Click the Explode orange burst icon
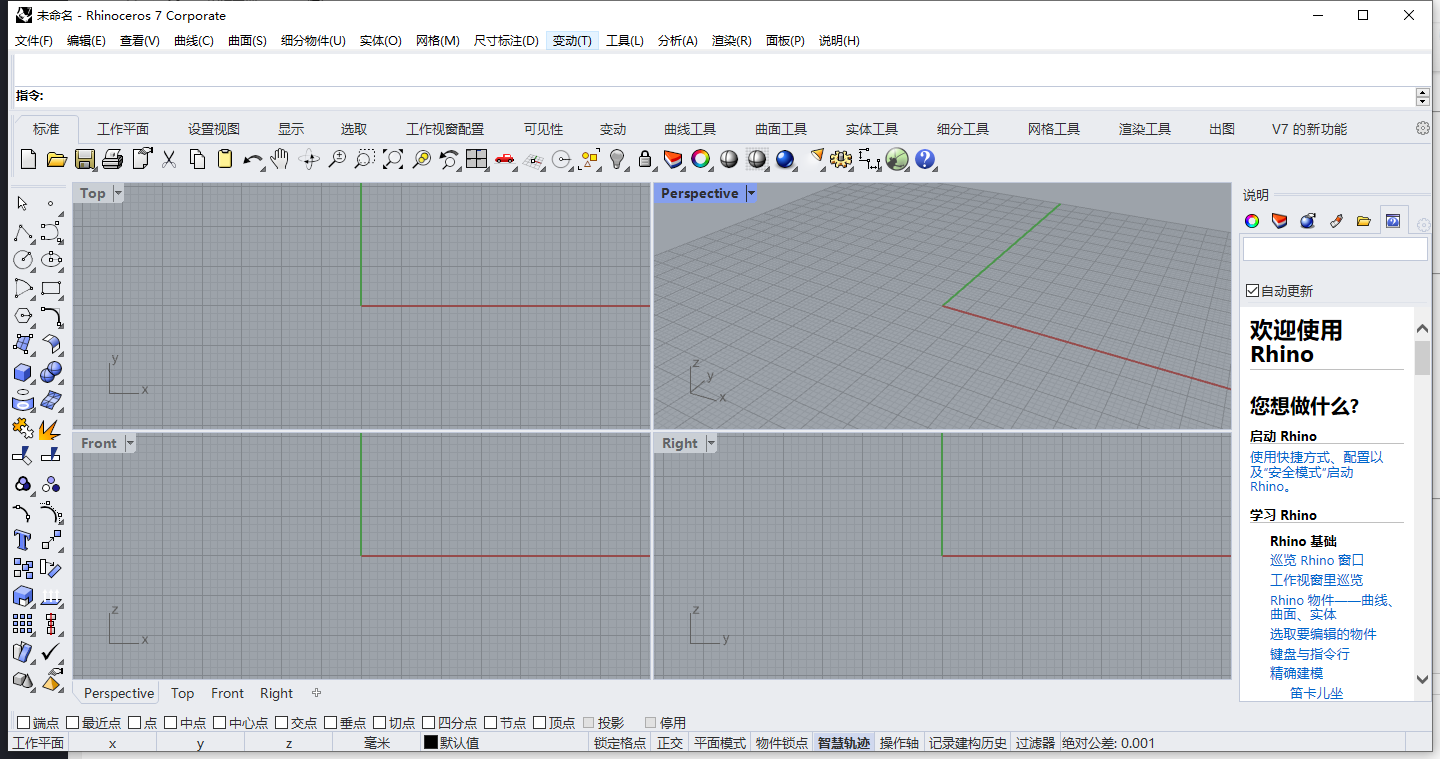 51,428
